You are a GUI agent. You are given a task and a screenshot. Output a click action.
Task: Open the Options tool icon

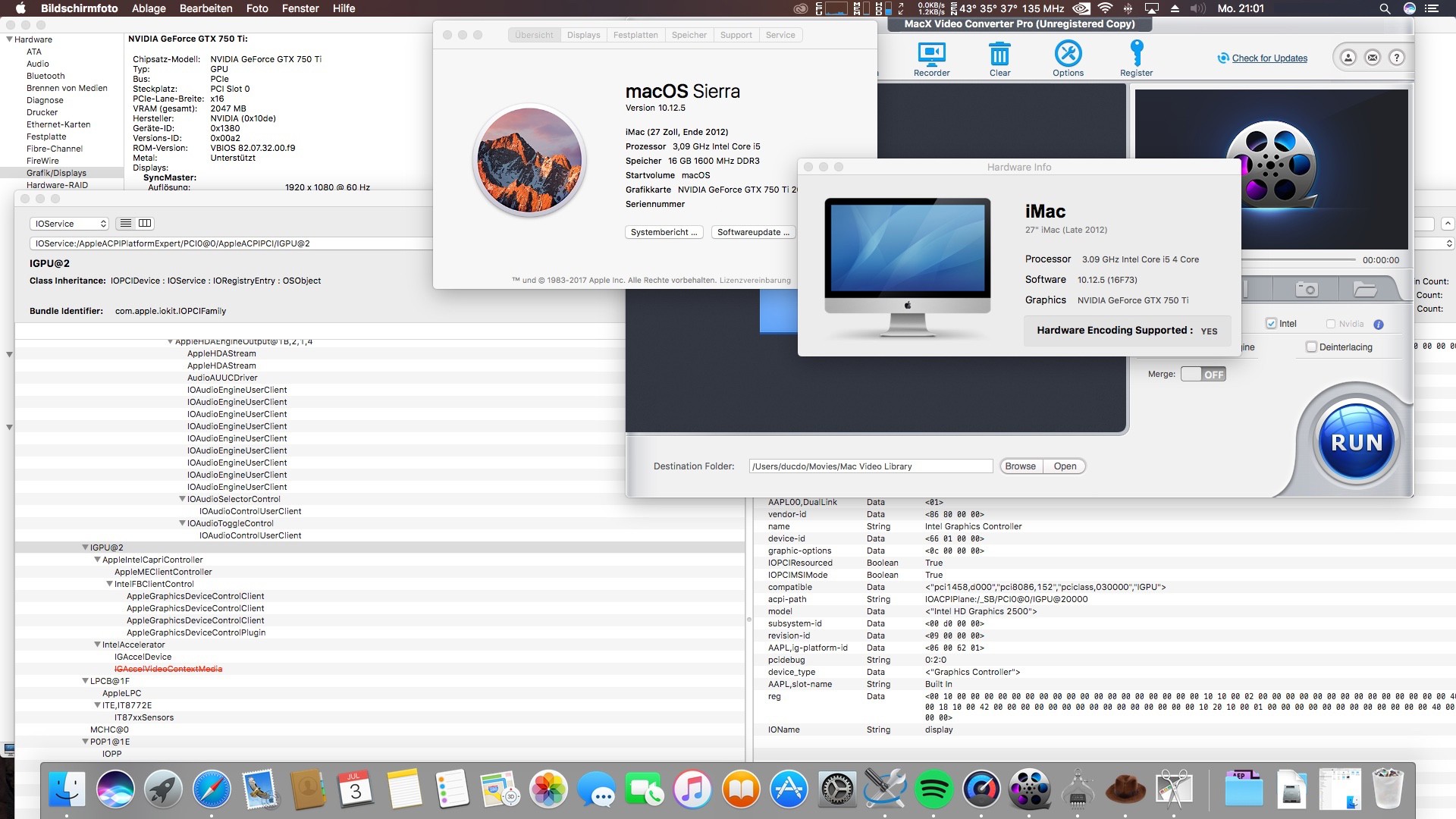[1068, 55]
